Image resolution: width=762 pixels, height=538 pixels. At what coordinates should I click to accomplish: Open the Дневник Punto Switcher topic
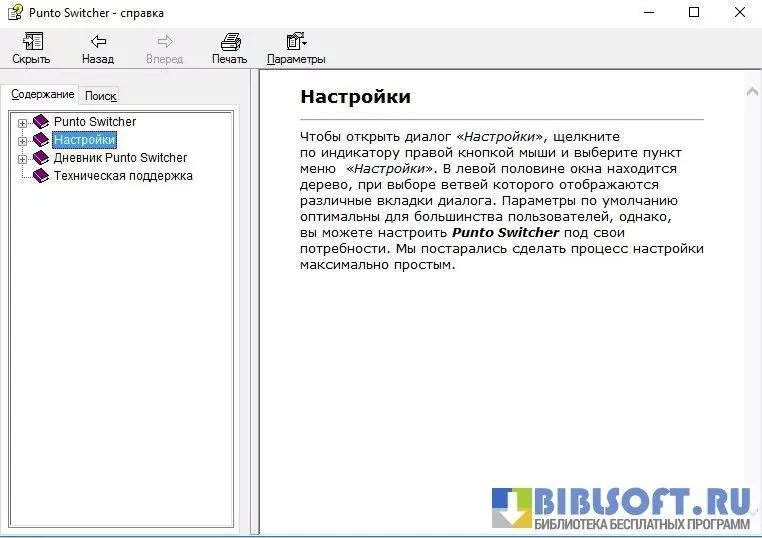[x=120, y=158]
